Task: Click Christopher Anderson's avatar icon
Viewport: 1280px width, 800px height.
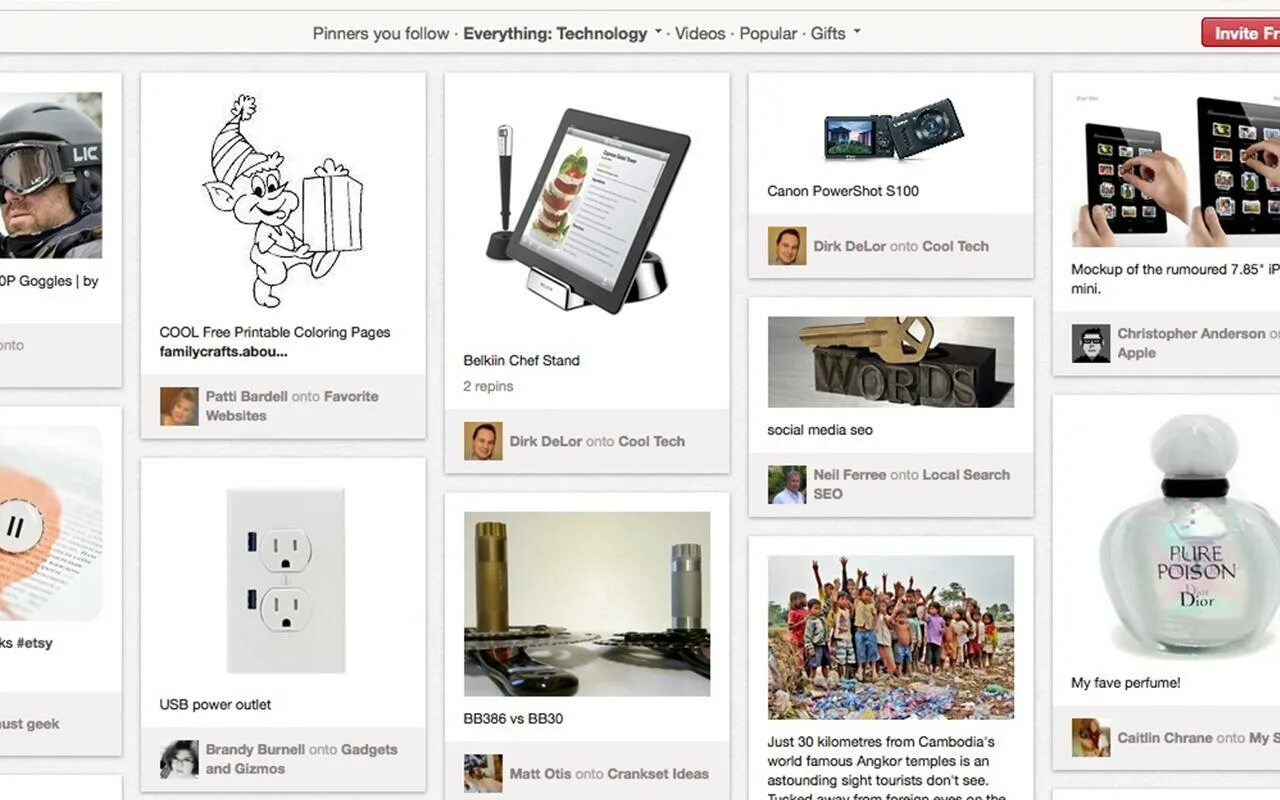Action: (1091, 343)
